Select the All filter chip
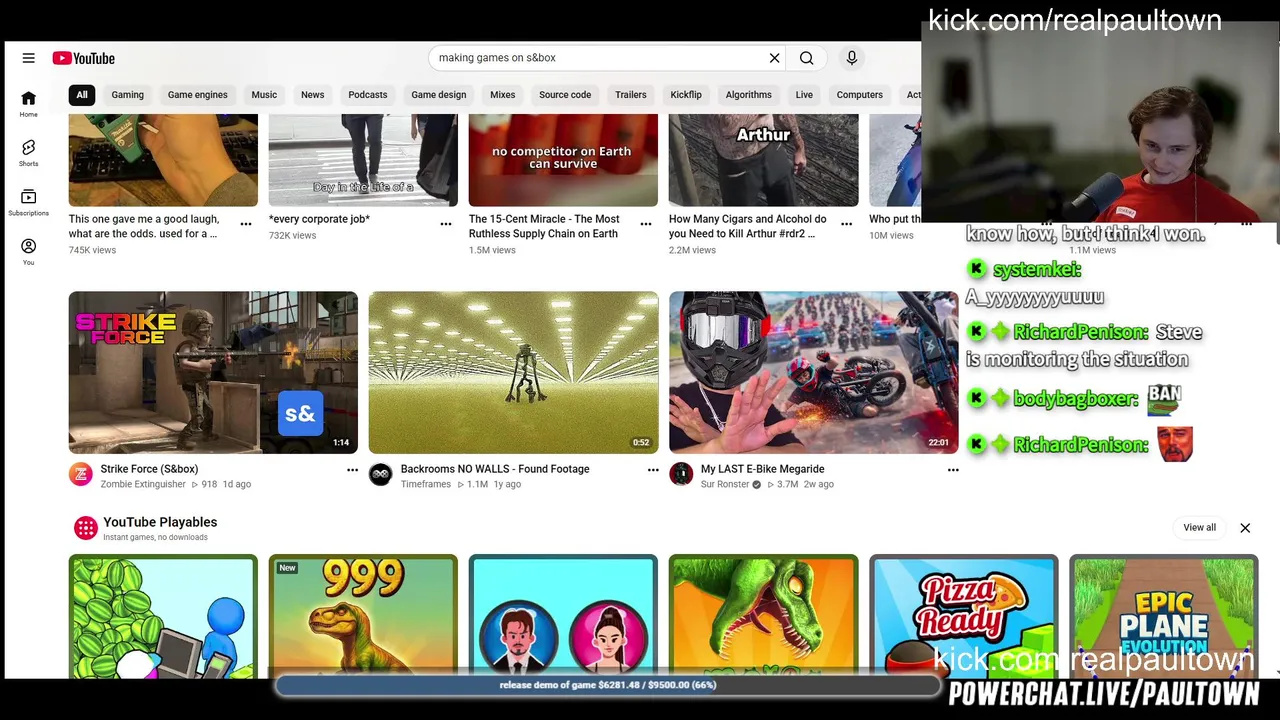 [x=82, y=95]
